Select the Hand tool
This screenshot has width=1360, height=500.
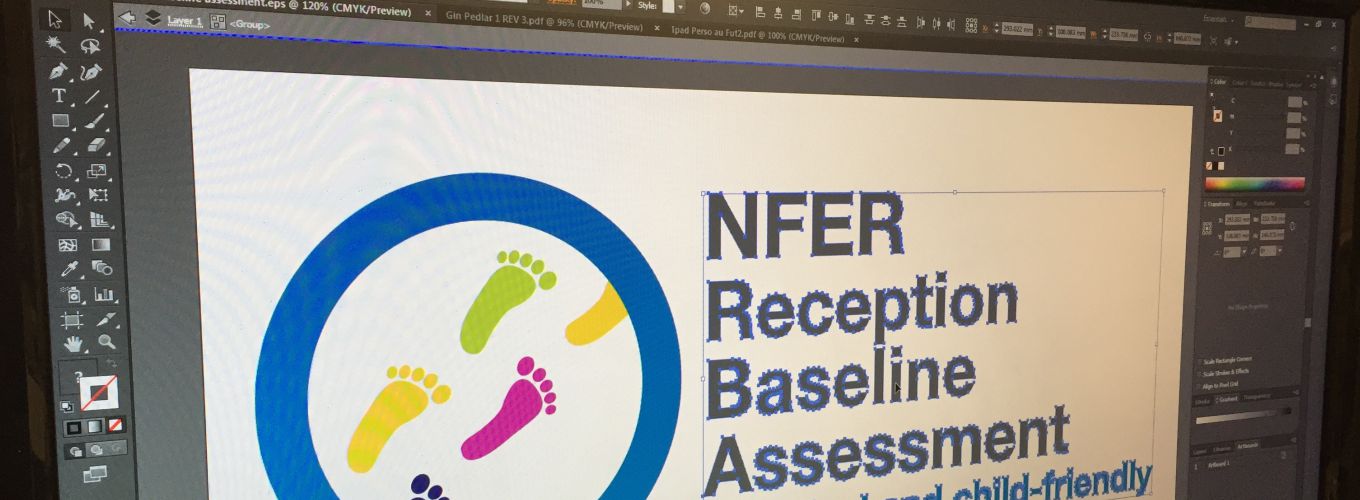tap(73, 345)
